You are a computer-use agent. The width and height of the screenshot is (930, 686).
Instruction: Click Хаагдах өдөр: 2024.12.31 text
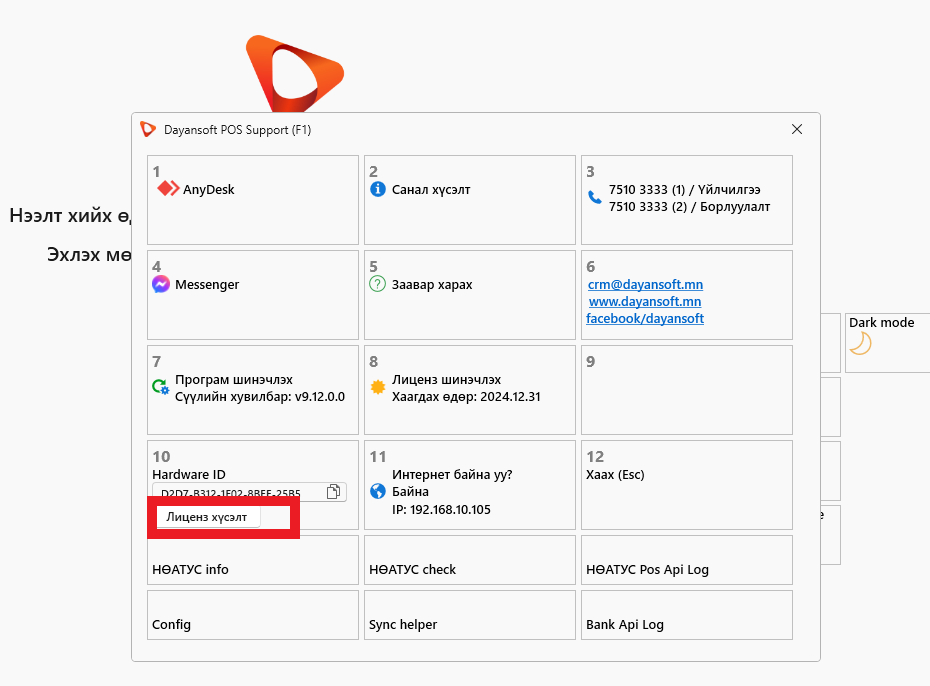point(466,397)
